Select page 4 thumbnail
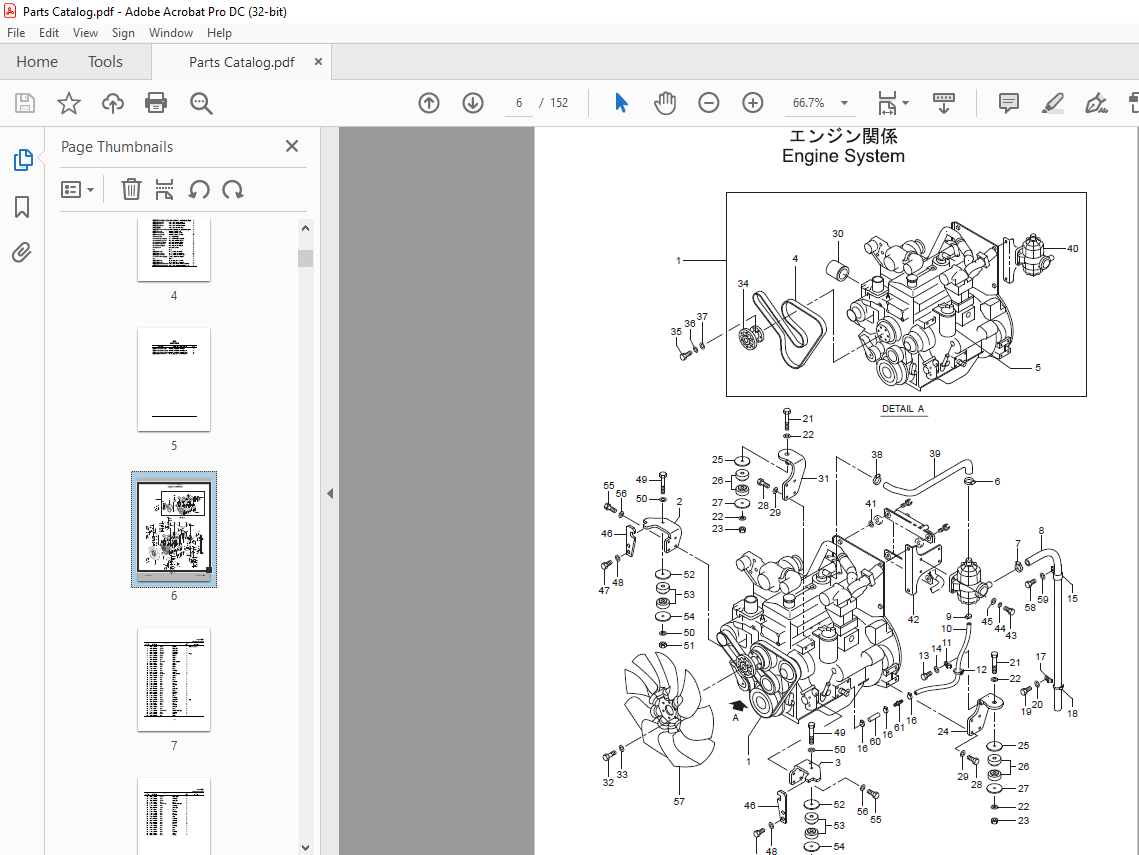This screenshot has height=855, width=1139. point(174,250)
